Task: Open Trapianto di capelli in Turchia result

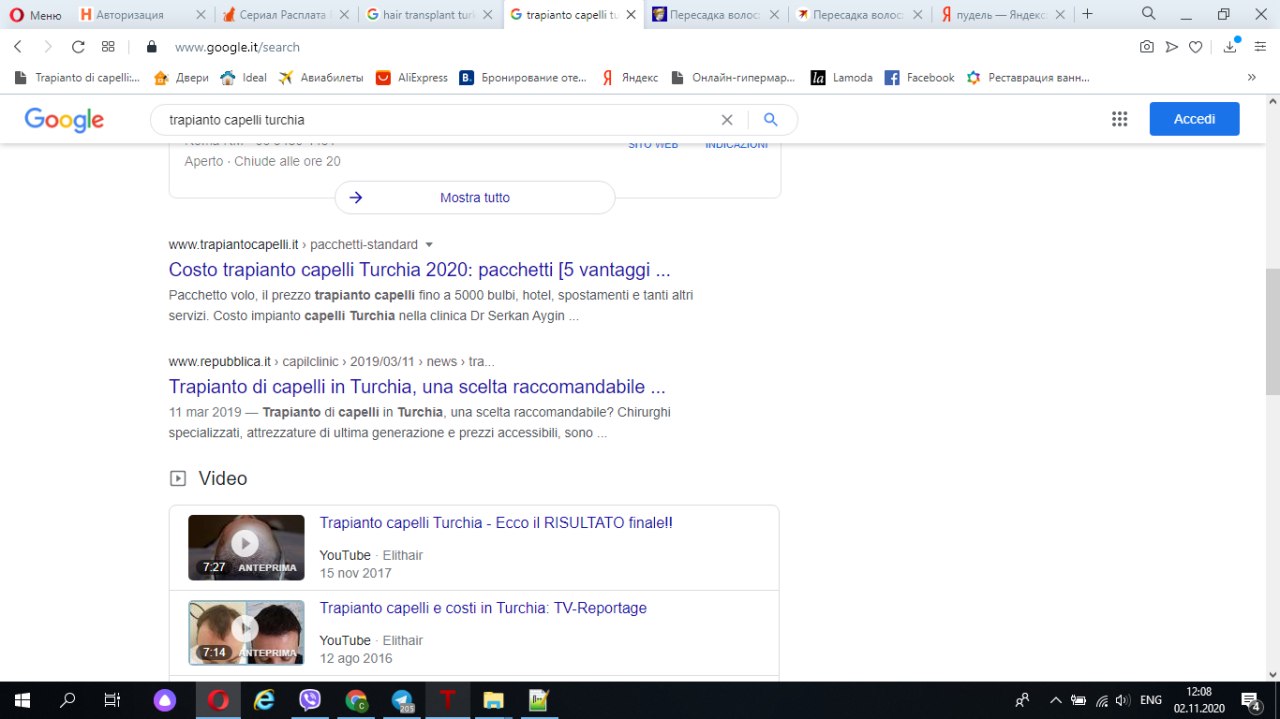Action: pos(417,387)
